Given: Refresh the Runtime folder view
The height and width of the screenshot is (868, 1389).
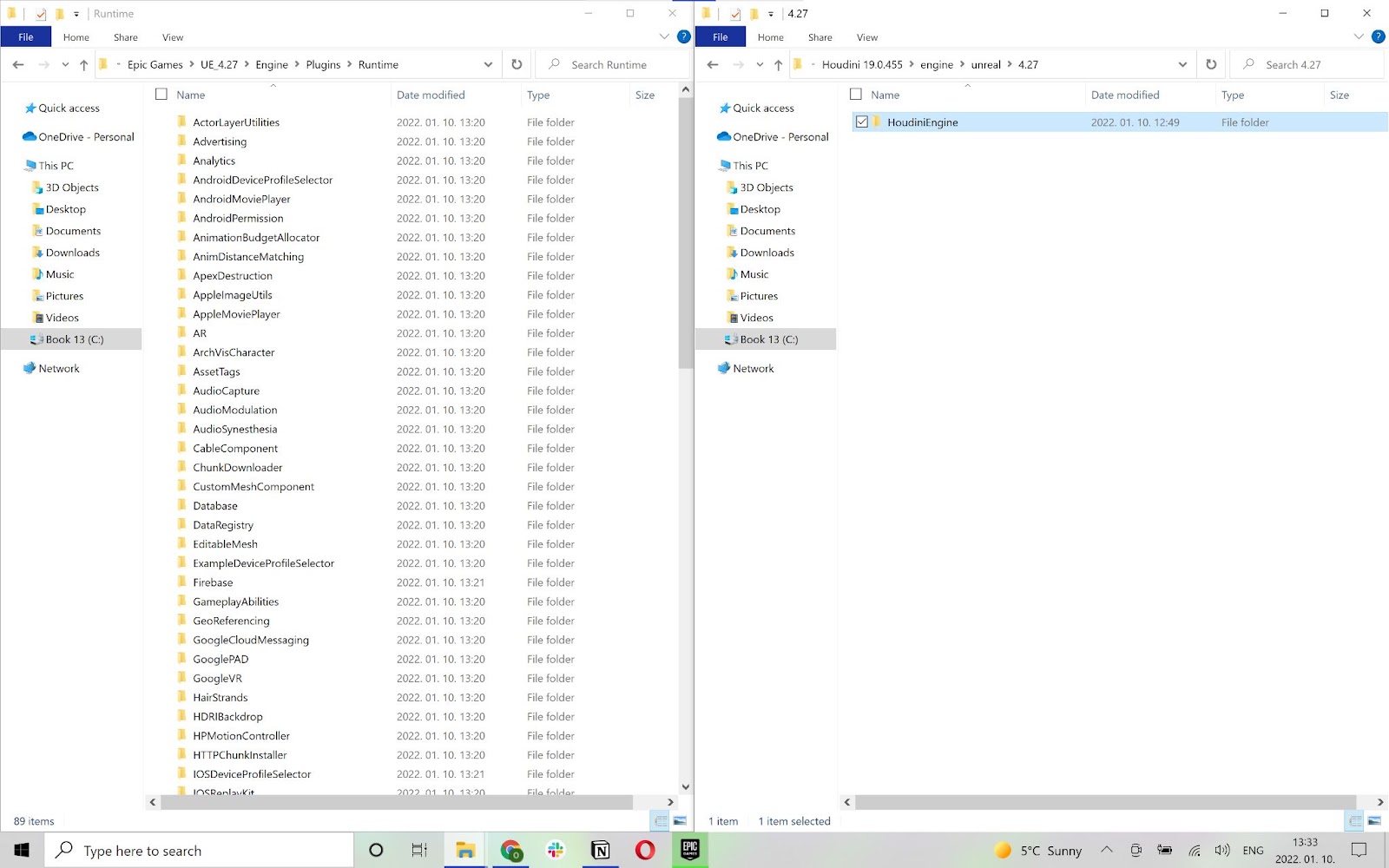Looking at the screenshot, I should pyautogui.click(x=517, y=64).
